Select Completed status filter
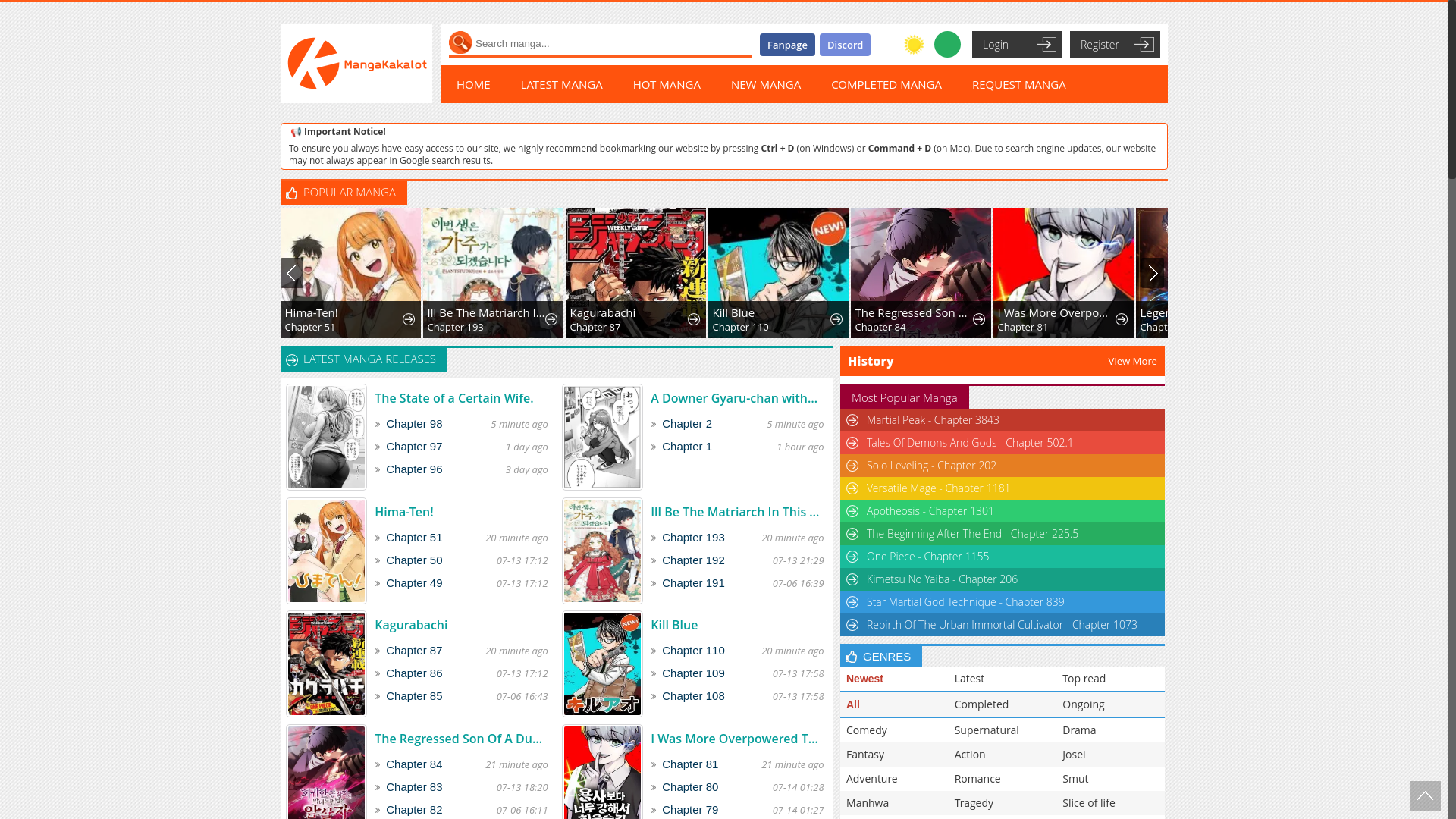 tap(981, 704)
